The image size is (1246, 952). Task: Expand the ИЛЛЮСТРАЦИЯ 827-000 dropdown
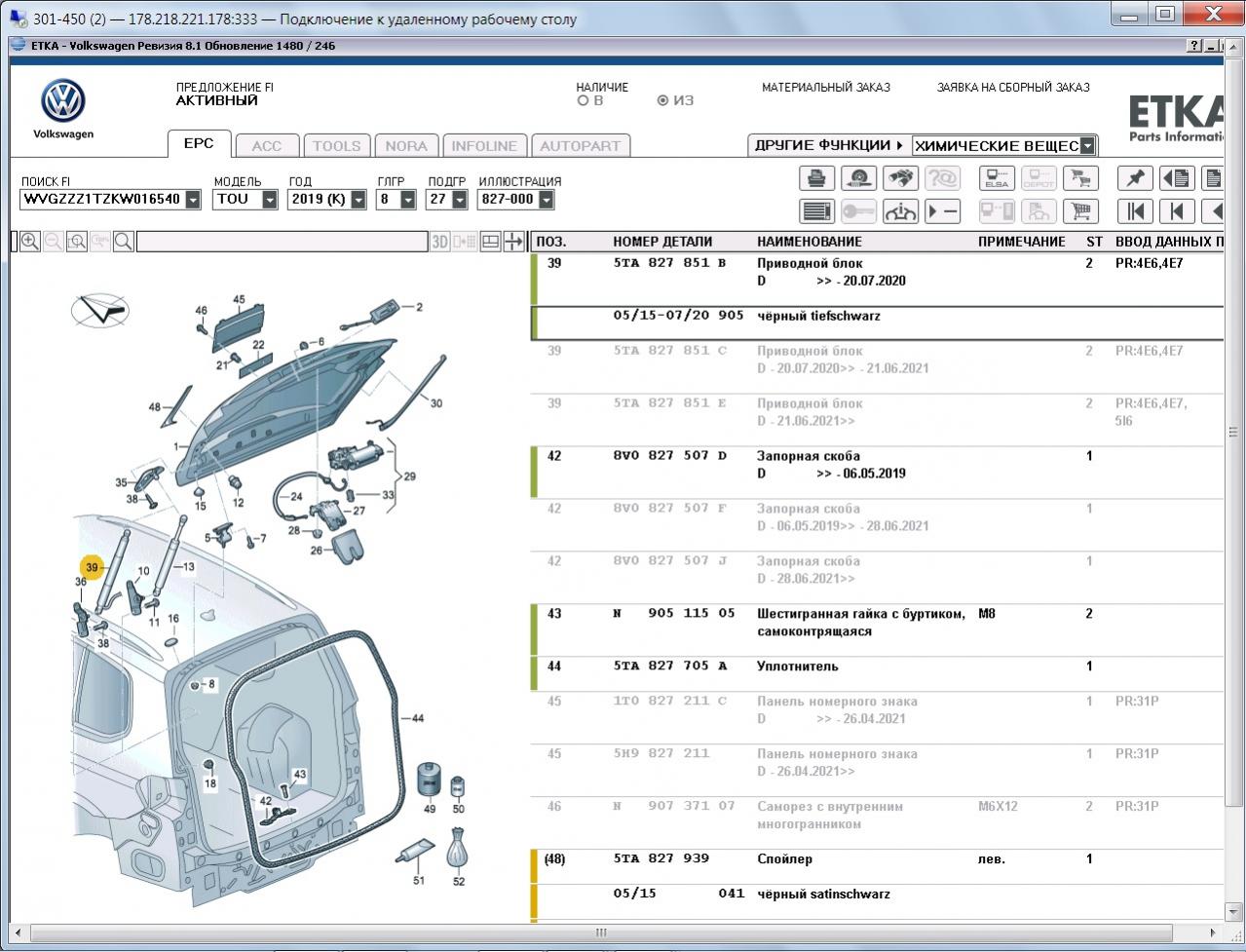[x=546, y=200]
